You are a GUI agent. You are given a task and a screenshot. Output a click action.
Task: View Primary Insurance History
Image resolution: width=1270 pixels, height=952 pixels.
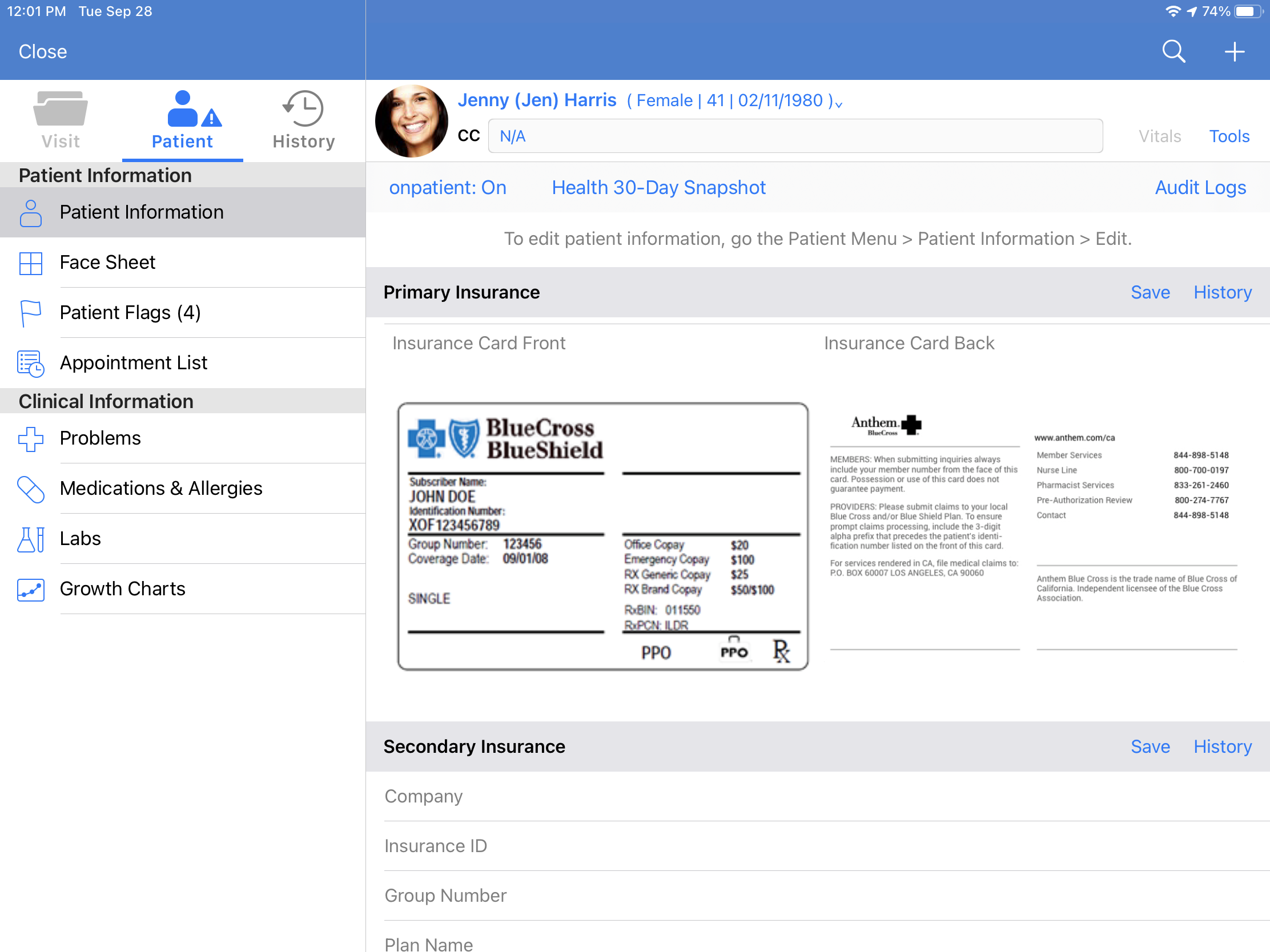tap(1223, 293)
